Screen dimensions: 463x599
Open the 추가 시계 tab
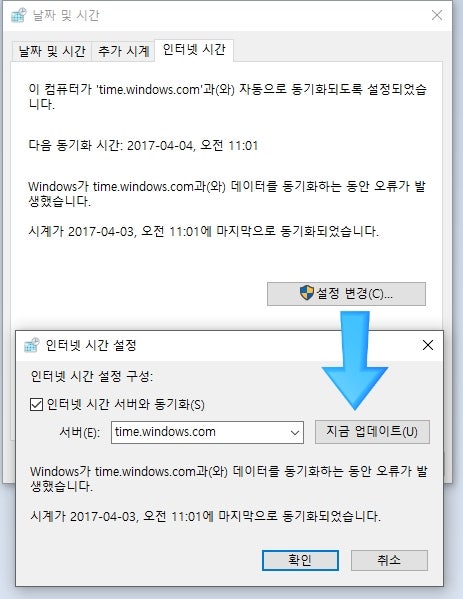[123, 51]
